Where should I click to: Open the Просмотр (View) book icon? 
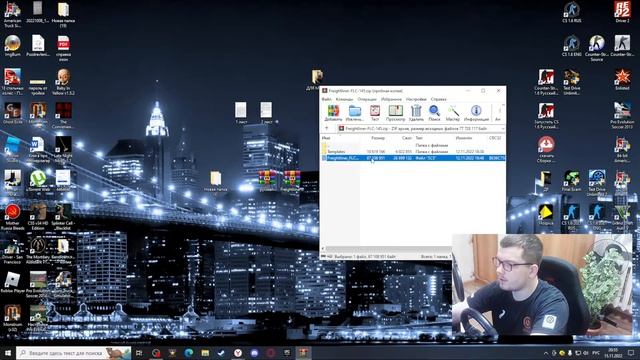point(395,113)
